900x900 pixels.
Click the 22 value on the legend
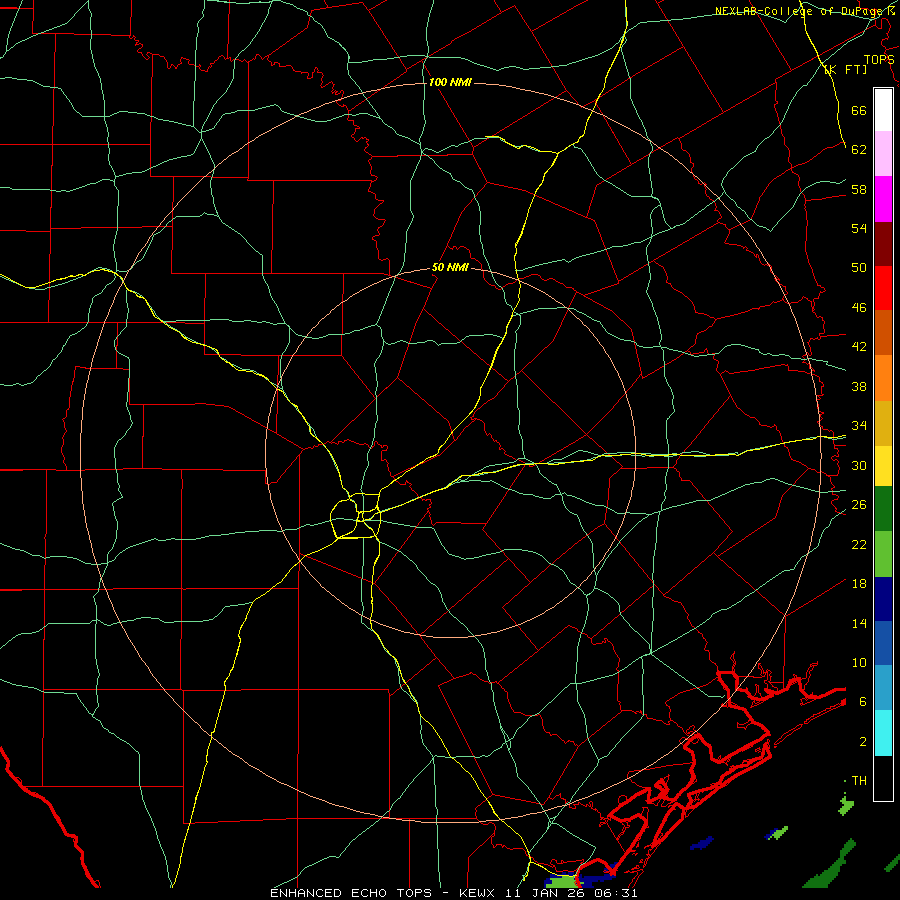(x=859, y=545)
